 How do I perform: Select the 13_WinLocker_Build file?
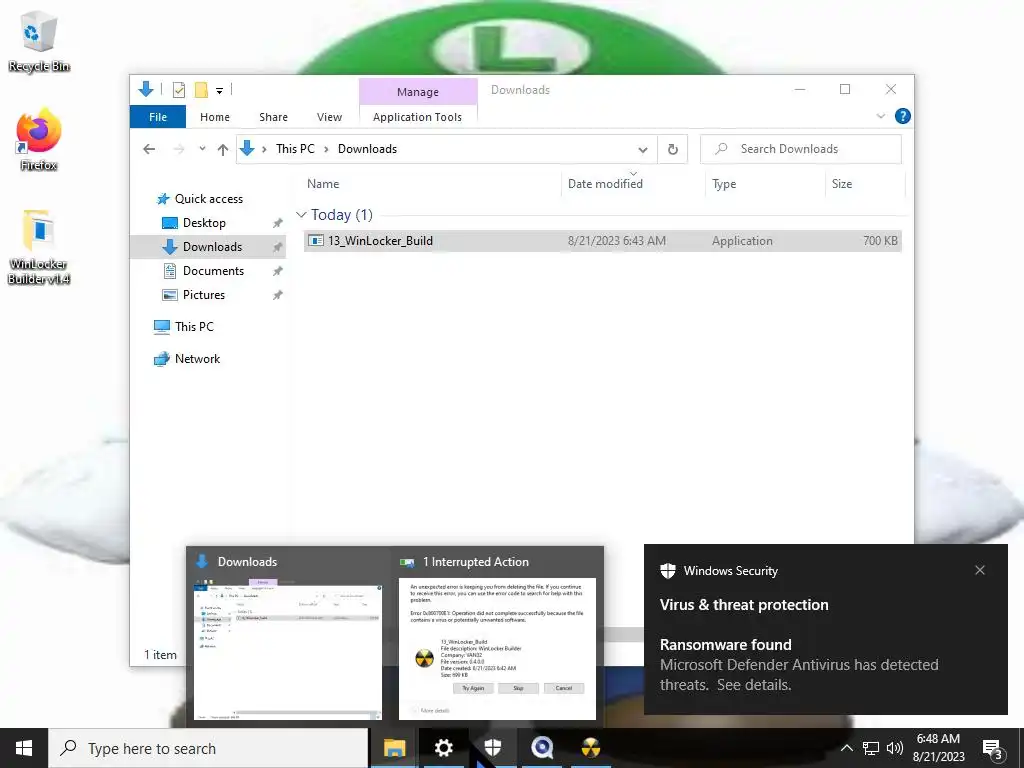tap(603, 241)
